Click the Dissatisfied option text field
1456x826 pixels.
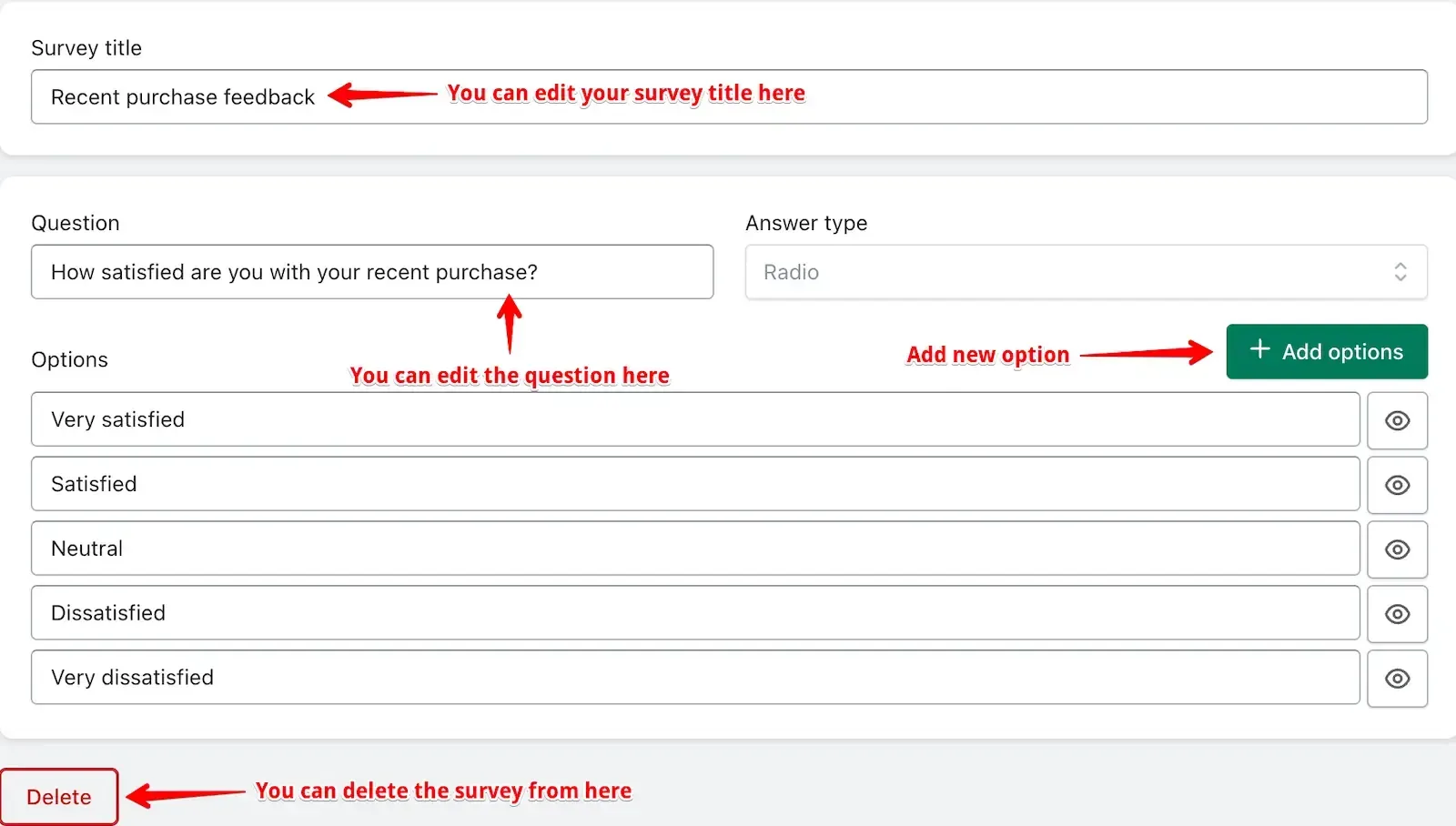(695, 613)
